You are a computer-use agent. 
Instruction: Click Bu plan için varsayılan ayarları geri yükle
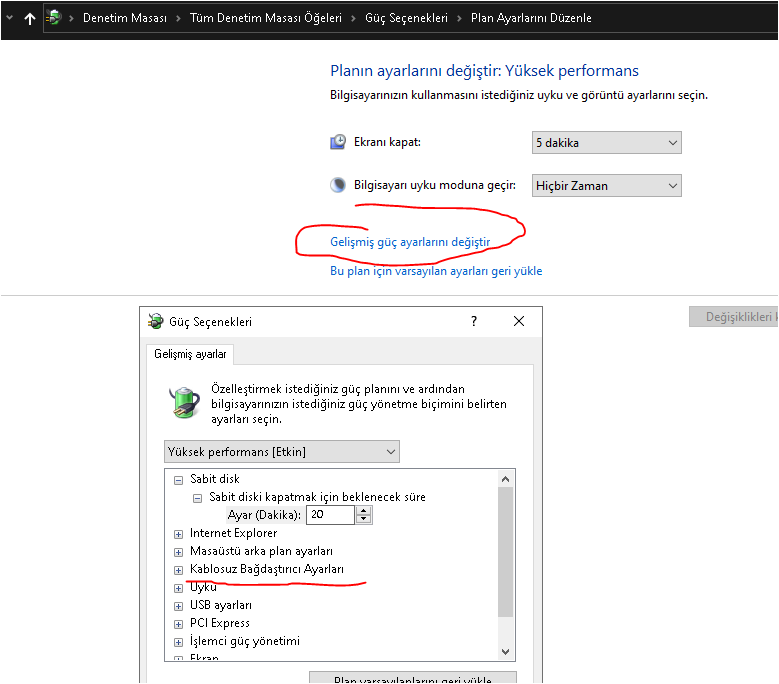click(436, 271)
